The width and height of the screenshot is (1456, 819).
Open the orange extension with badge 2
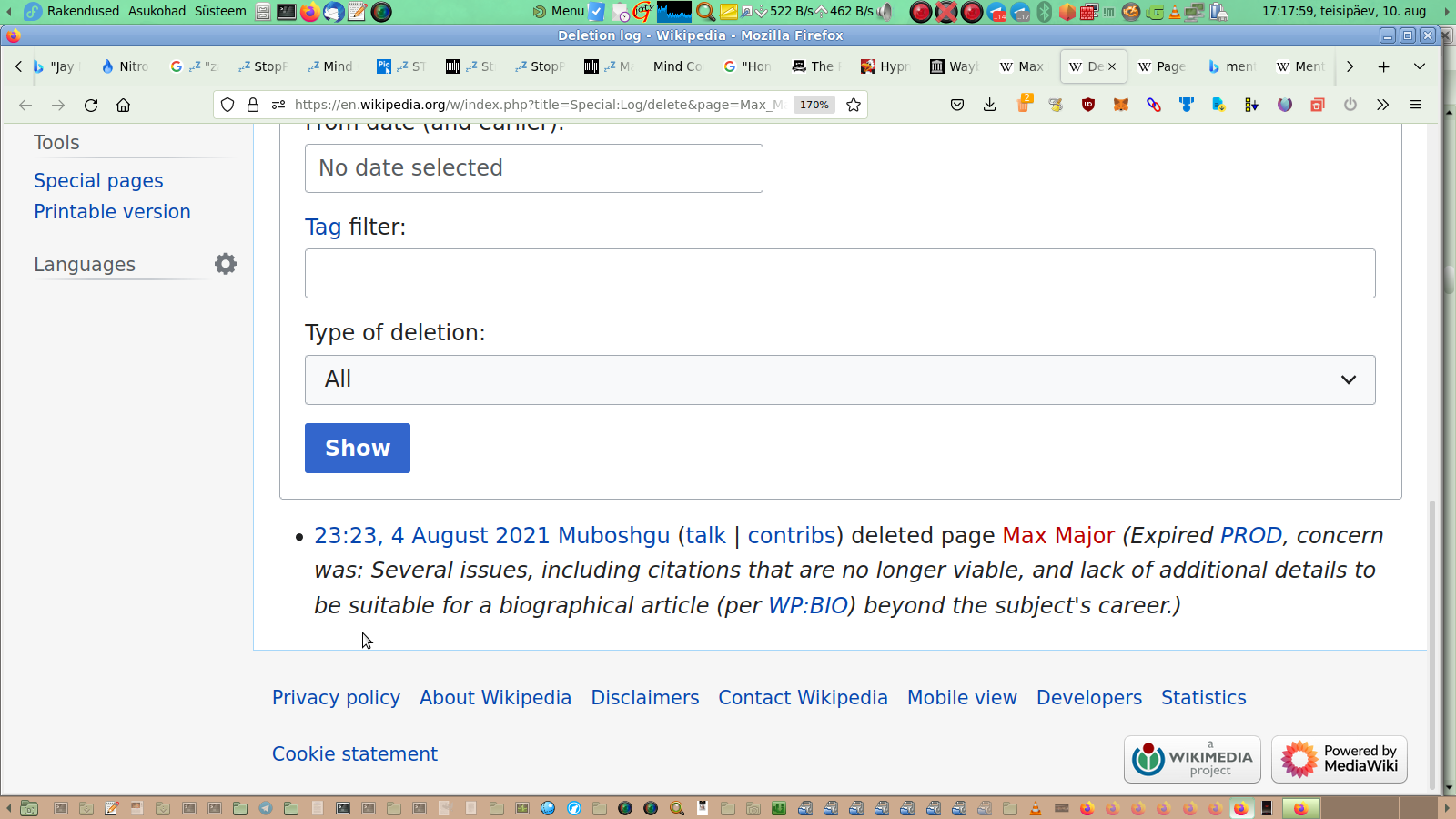1024,103
